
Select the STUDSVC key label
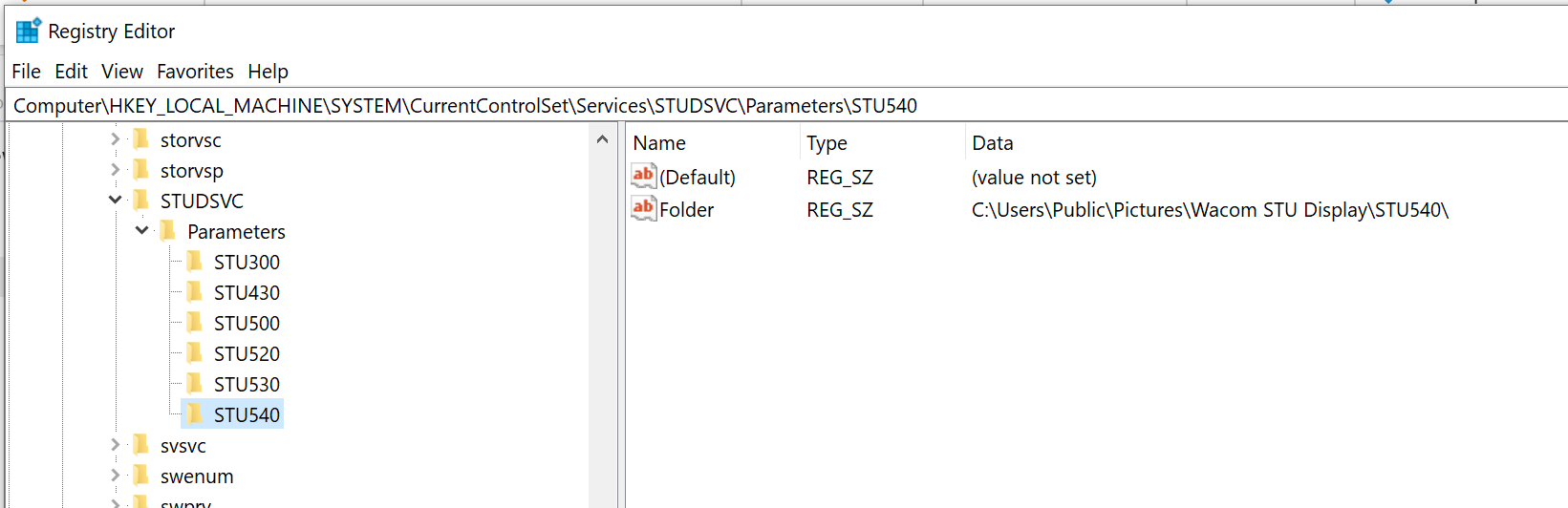click(x=202, y=201)
